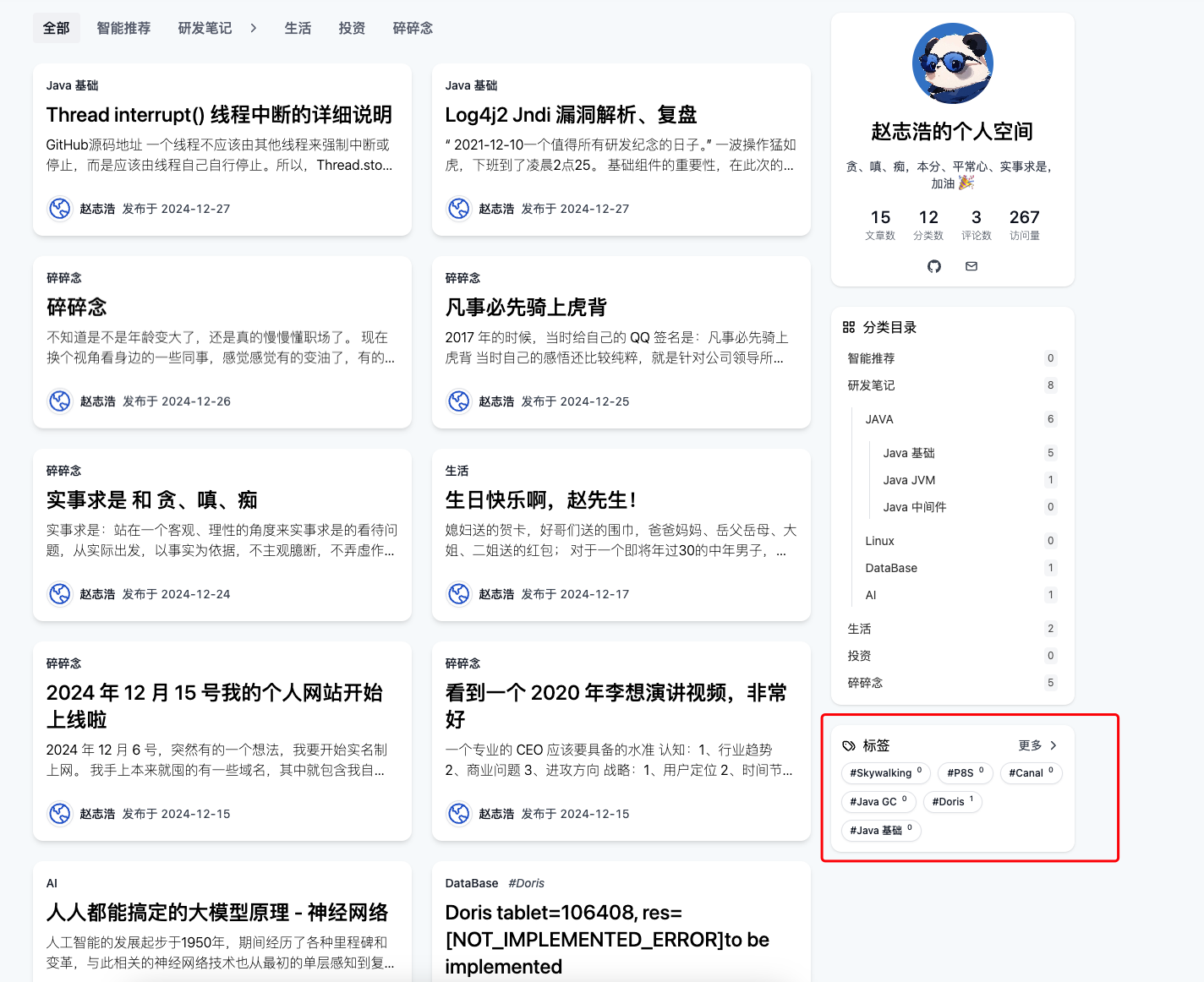Expand the 研发笔记 tab submenu arrow
Viewport: 1204px width, 982px height.
(x=253, y=28)
